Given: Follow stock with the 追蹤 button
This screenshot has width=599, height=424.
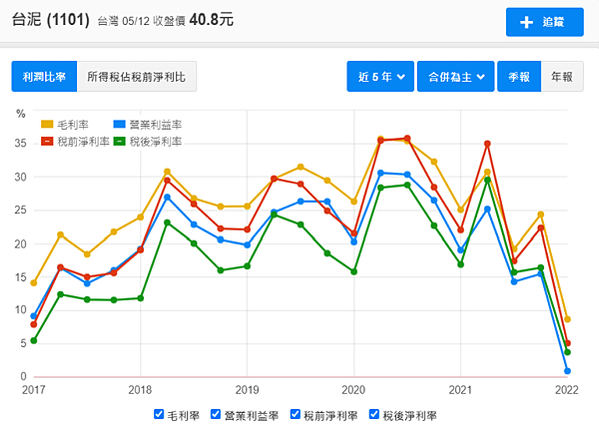Looking at the screenshot, I should [x=545, y=22].
